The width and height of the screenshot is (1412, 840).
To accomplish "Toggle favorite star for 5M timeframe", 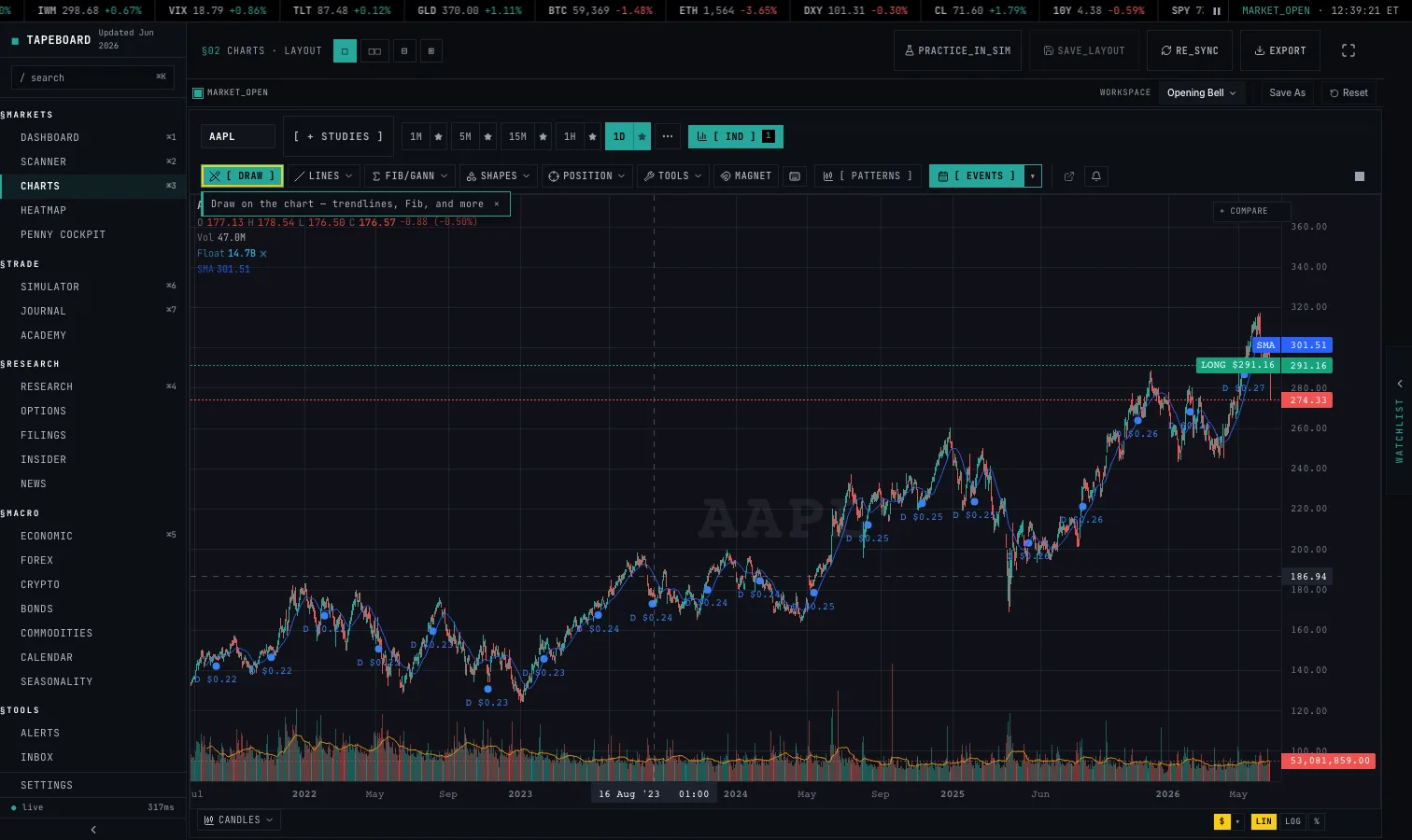I will (487, 136).
